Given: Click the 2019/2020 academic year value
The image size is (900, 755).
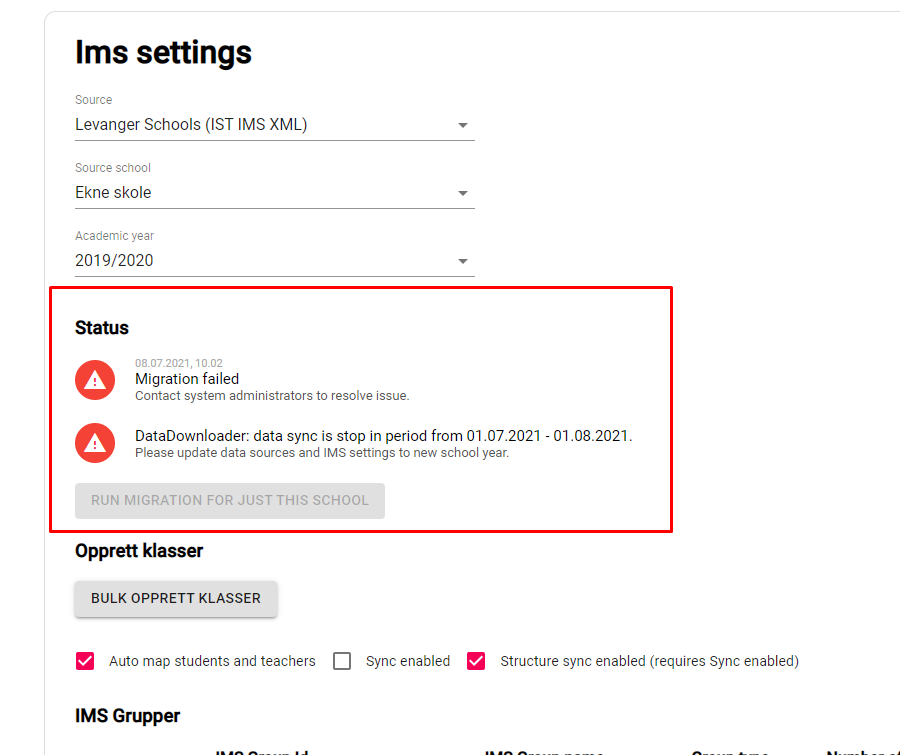Looking at the screenshot, I should [115, 261].
